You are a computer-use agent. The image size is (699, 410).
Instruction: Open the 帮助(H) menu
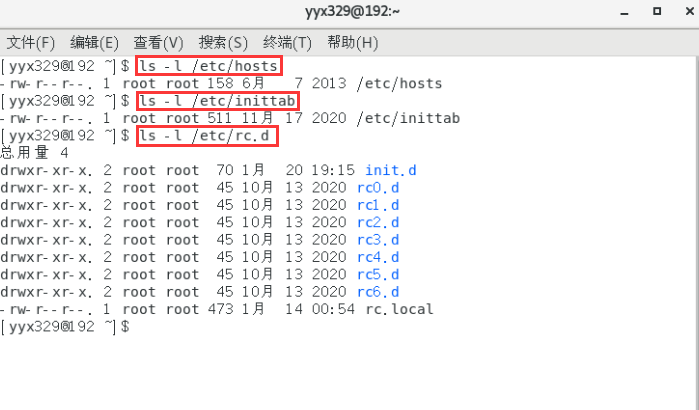(x=352, y=43)
